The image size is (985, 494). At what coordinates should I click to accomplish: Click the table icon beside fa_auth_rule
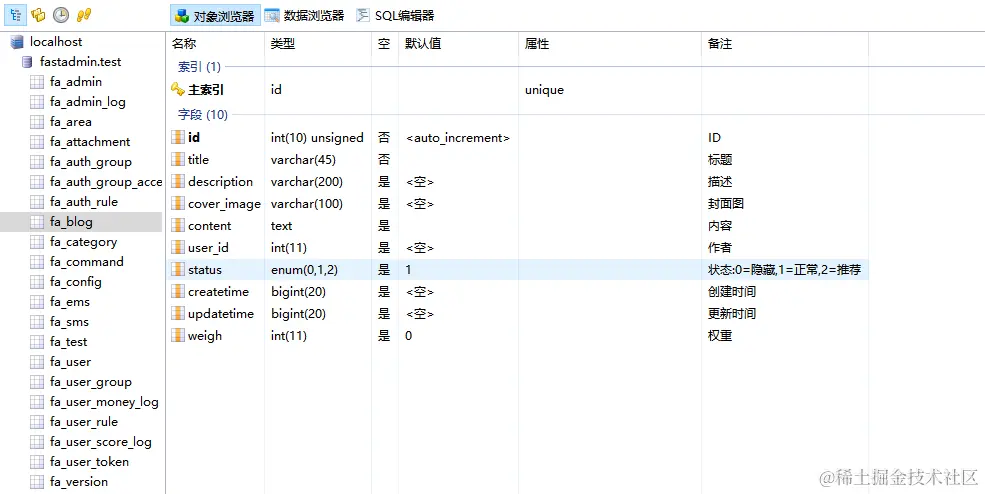point(38,202)
